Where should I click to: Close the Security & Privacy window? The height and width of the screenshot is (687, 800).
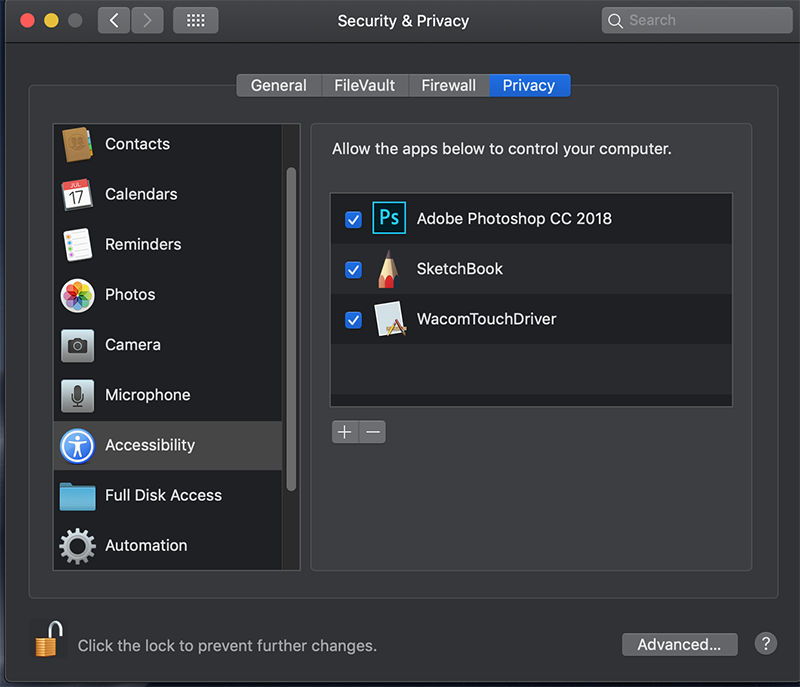click(28, 21)
